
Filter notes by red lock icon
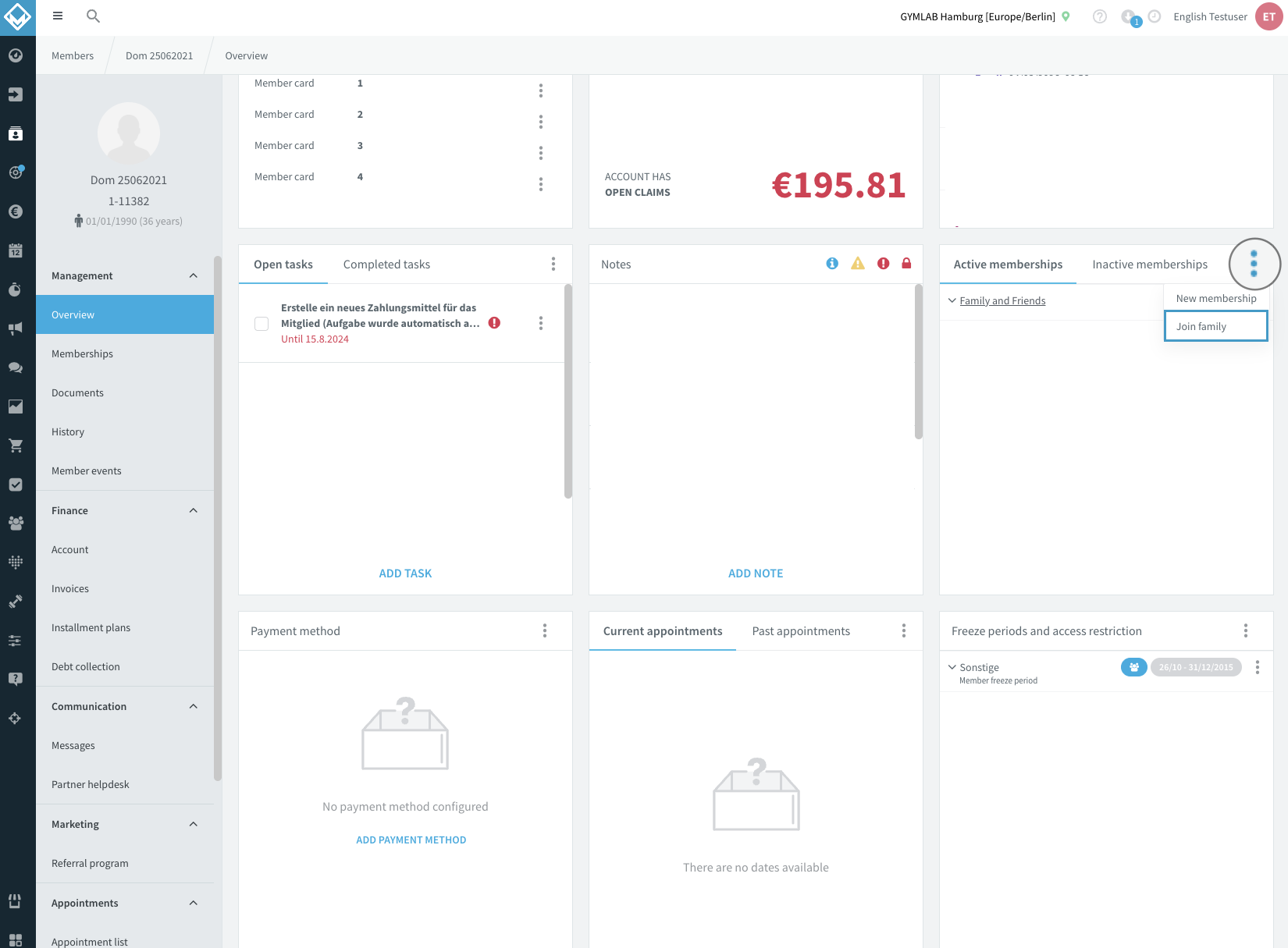[x=906, y=264]
